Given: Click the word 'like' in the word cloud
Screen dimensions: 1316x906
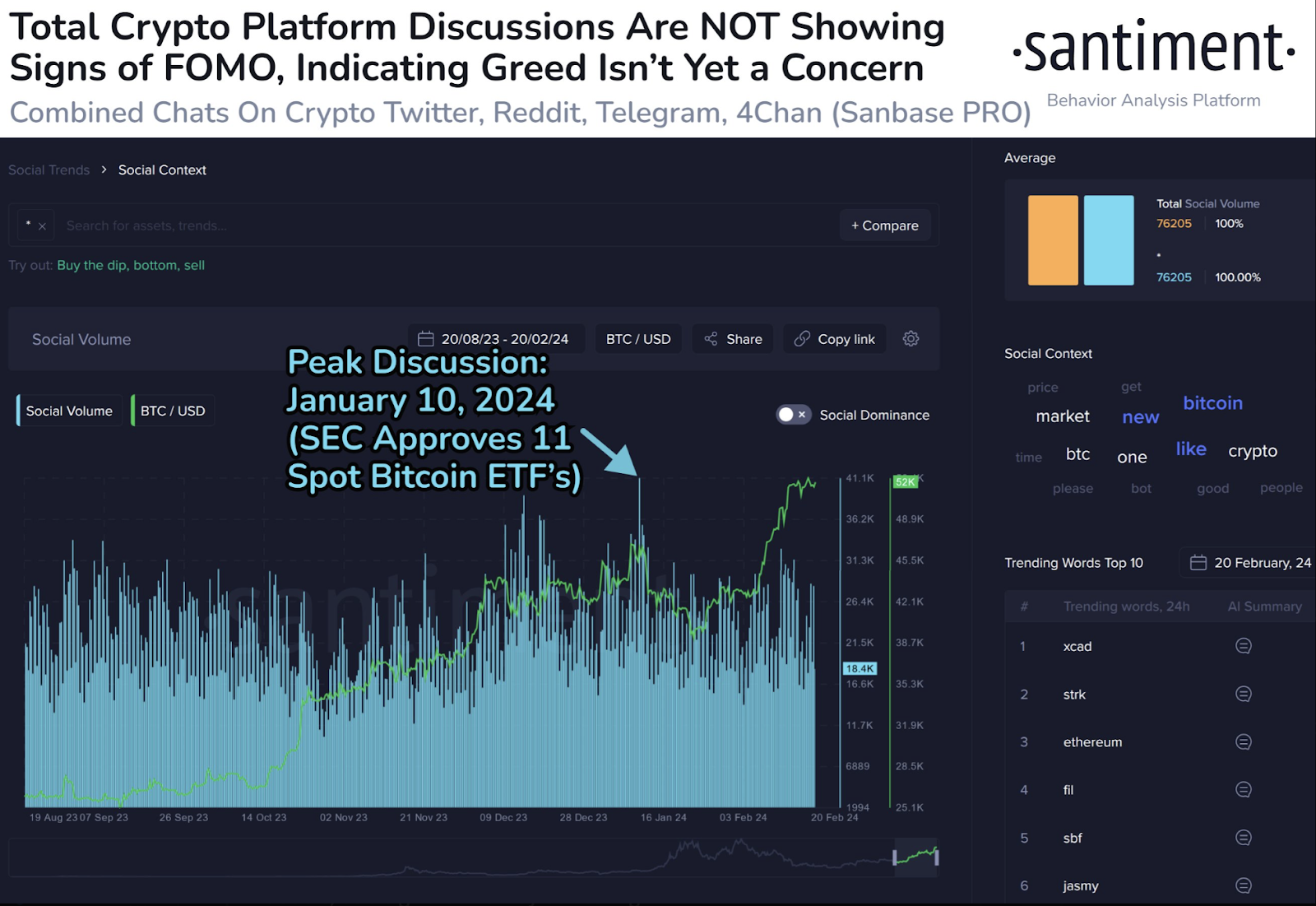Looking at the screenshot, I should [1191, 448].
